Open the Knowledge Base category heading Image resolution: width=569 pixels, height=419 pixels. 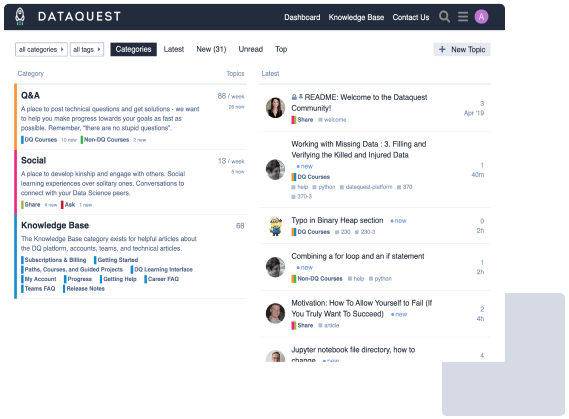(55, 225)
